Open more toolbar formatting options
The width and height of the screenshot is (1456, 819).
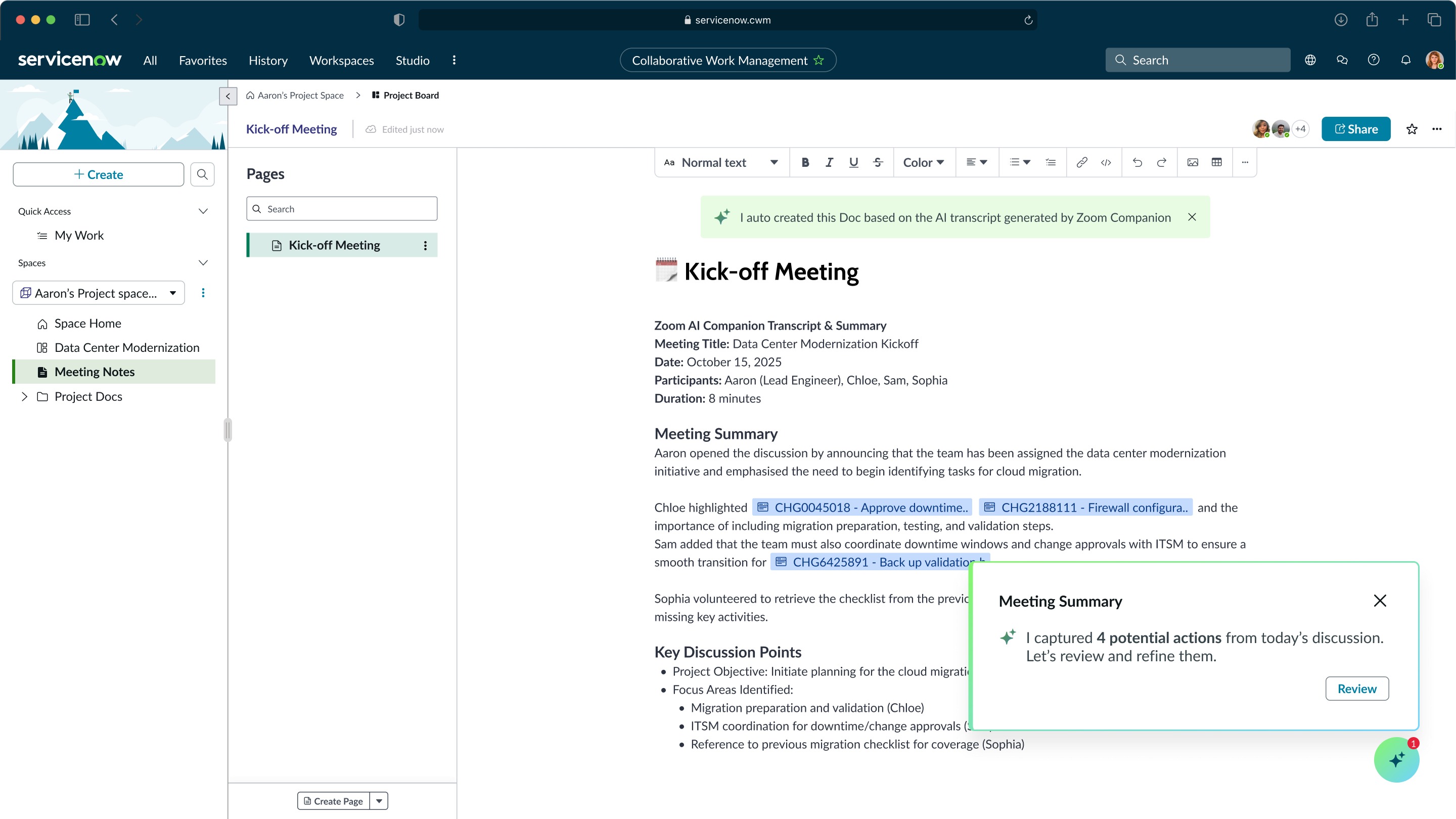coord(1245,163)
